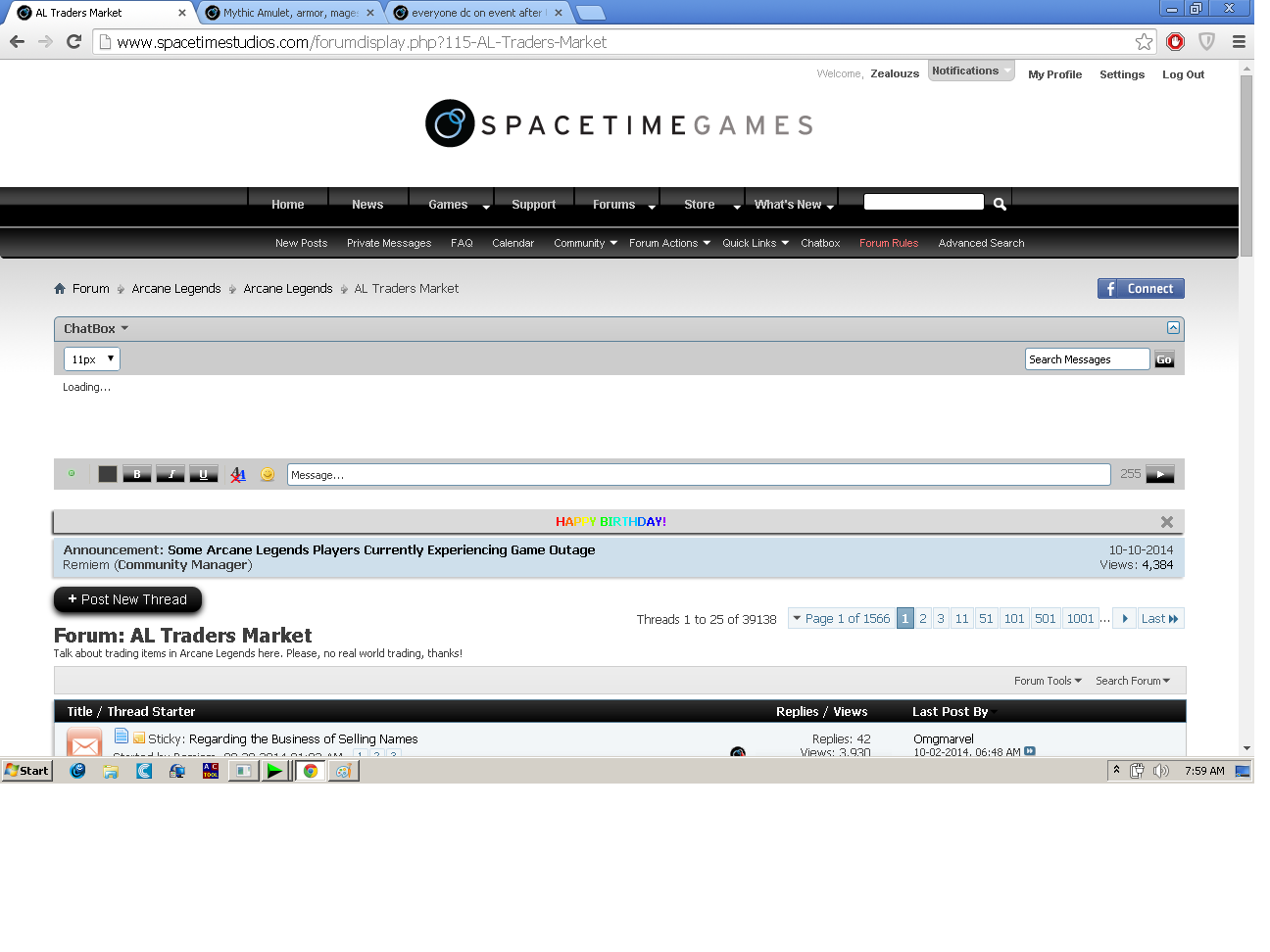Open the shield extension icon

1207,41
